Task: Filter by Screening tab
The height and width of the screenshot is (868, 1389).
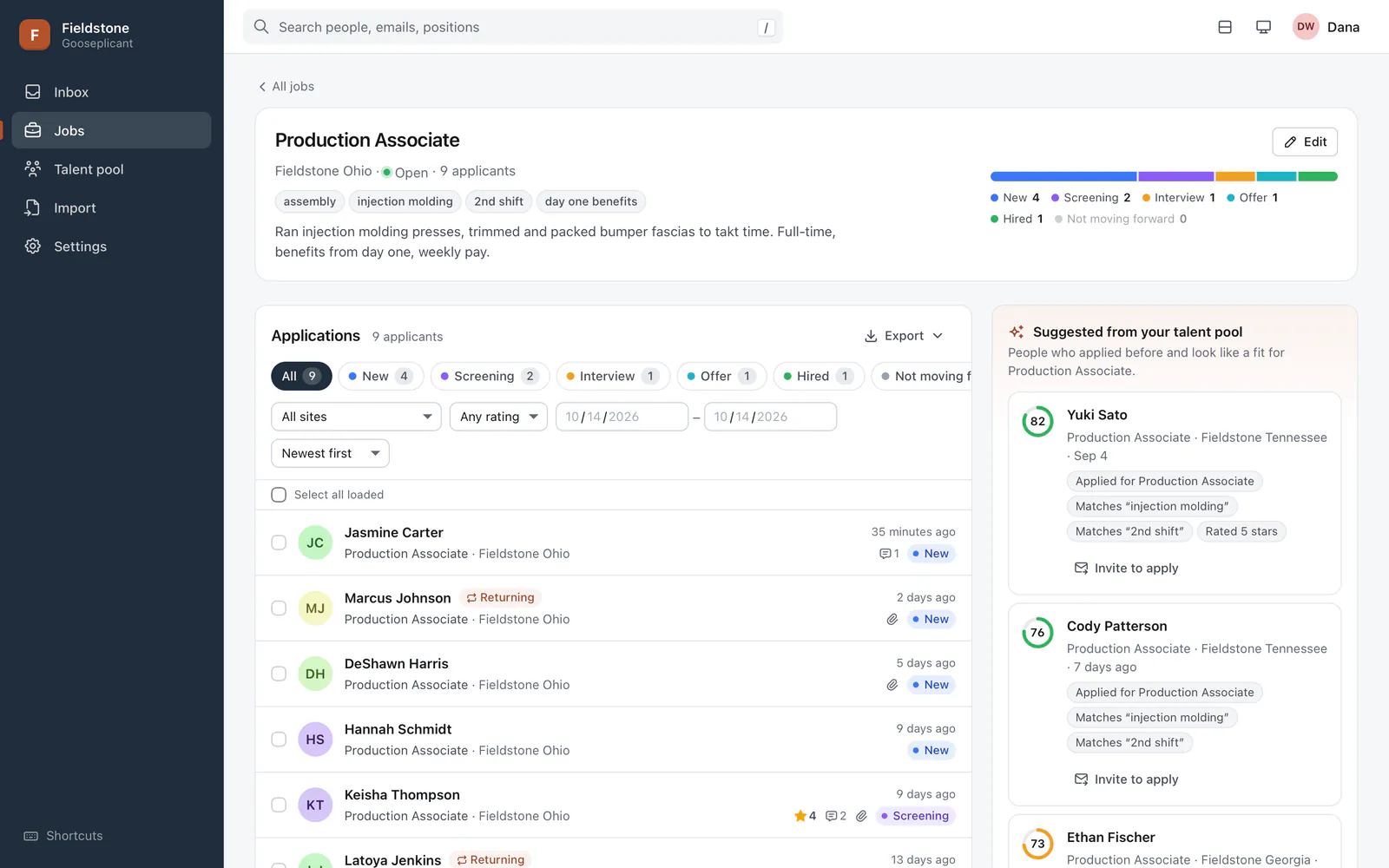Action: pyautogui.click(x=490, y=376)
